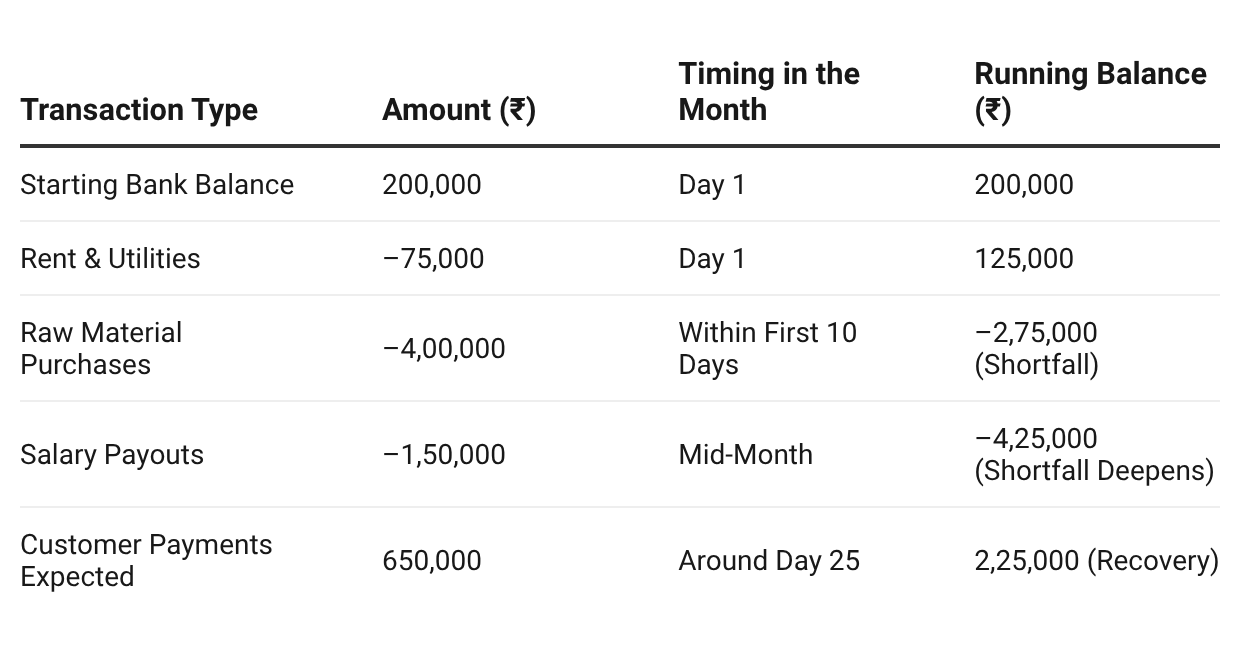Select the Around Day 25 cell
This screenshot has width=1240, height=648.
point(769,561)
